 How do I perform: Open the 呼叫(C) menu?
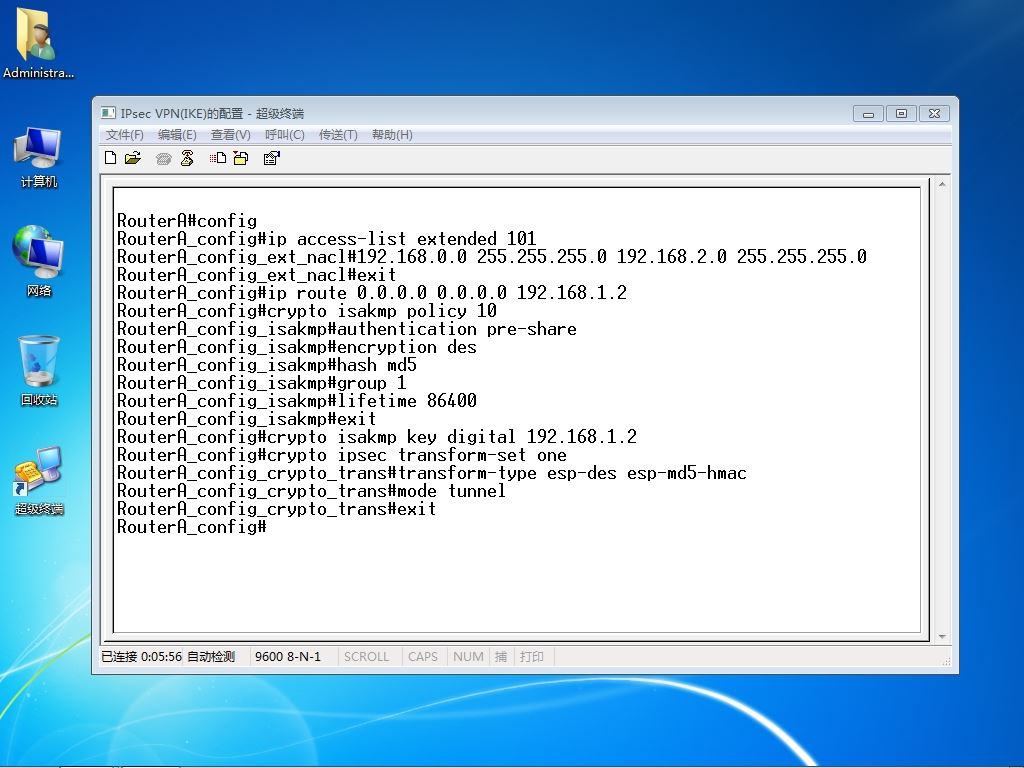[285, 135]
